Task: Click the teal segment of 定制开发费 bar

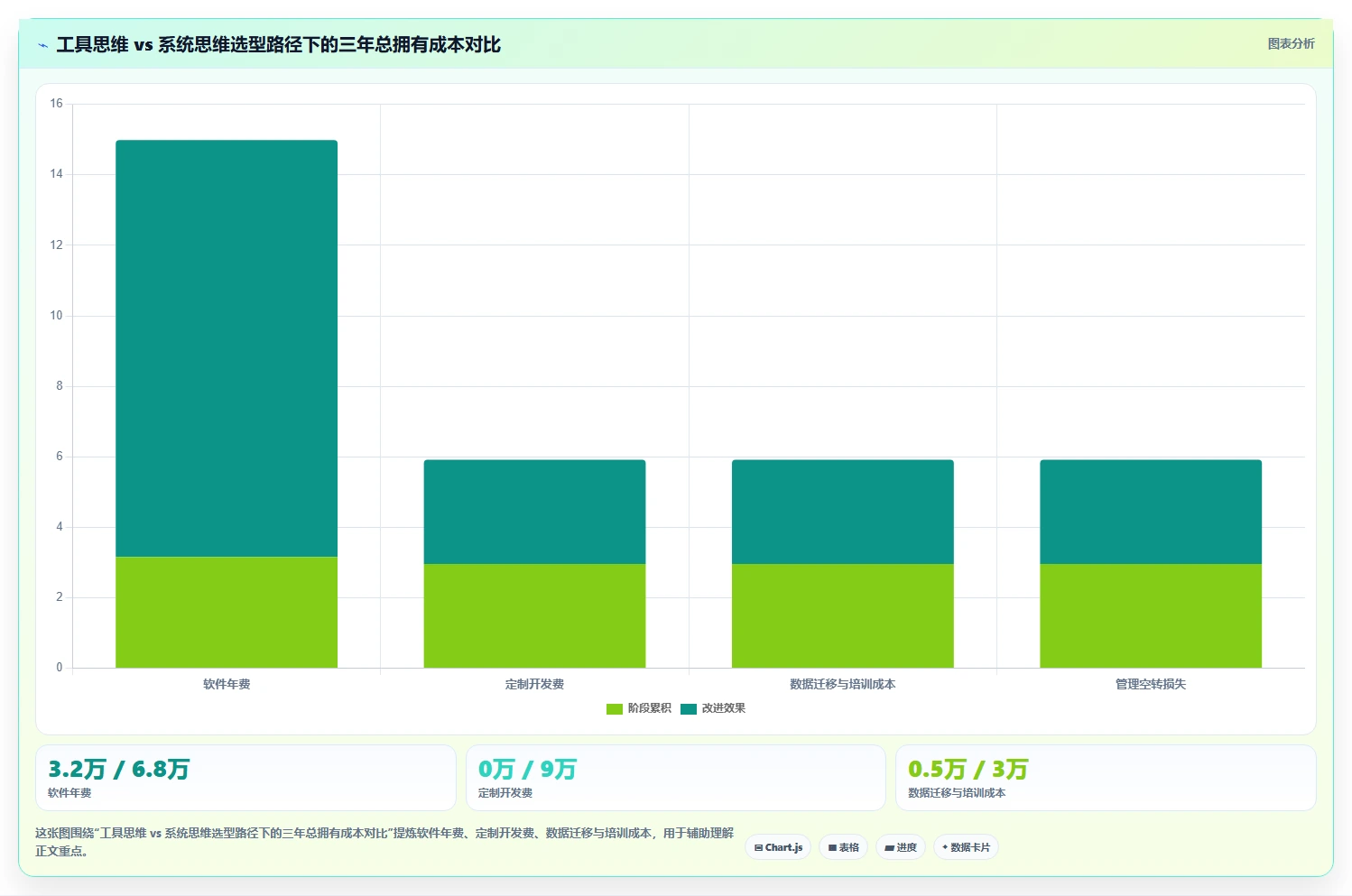Action: (534, 512)
